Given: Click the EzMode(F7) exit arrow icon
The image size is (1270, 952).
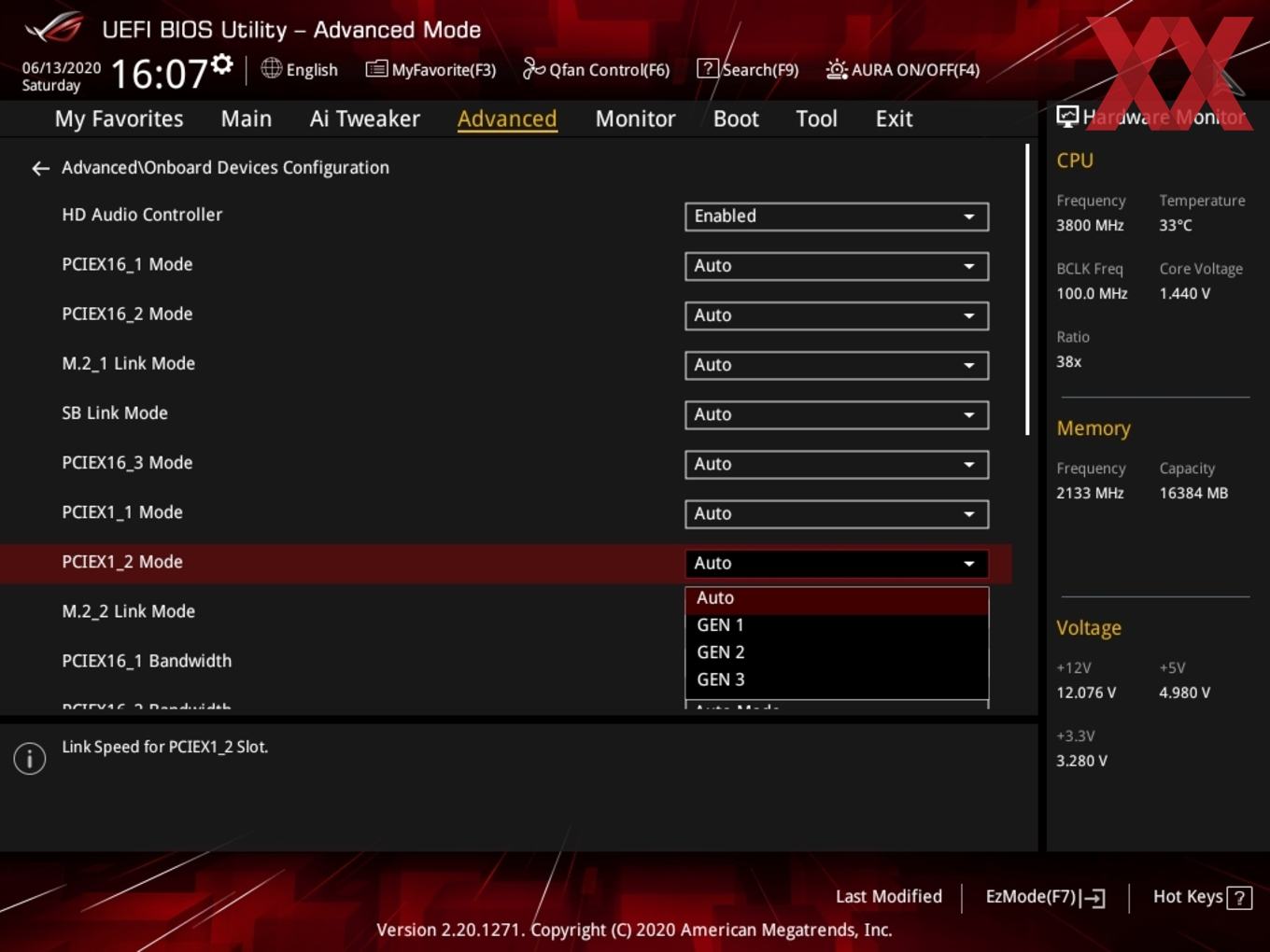Looking at the screenshot, I should (x=1093, y=898).
